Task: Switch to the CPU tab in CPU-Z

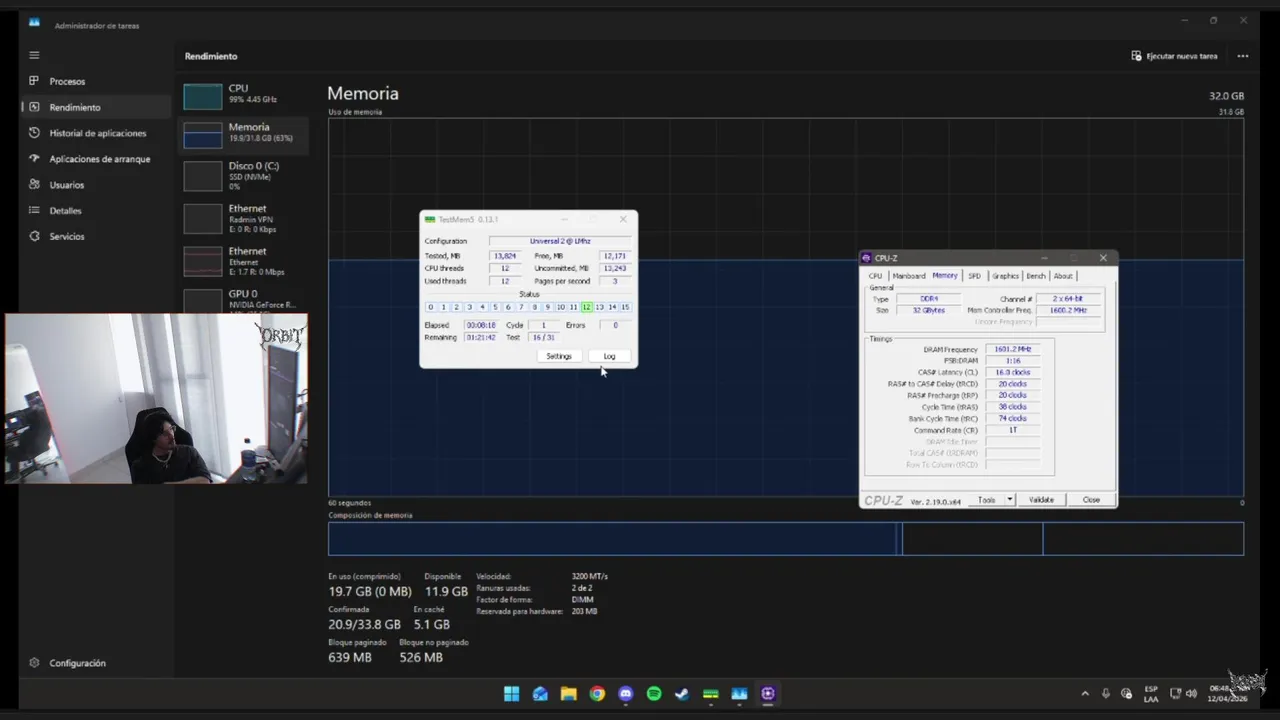Action: pos(875,276)
